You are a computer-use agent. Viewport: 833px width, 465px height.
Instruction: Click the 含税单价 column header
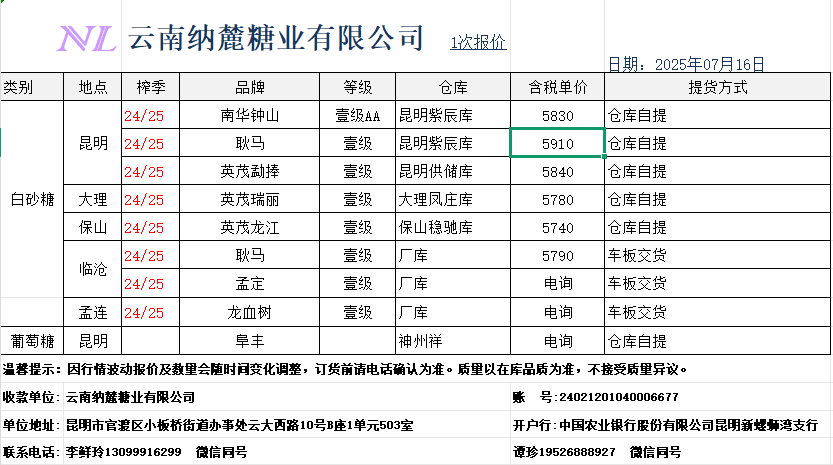557,87
